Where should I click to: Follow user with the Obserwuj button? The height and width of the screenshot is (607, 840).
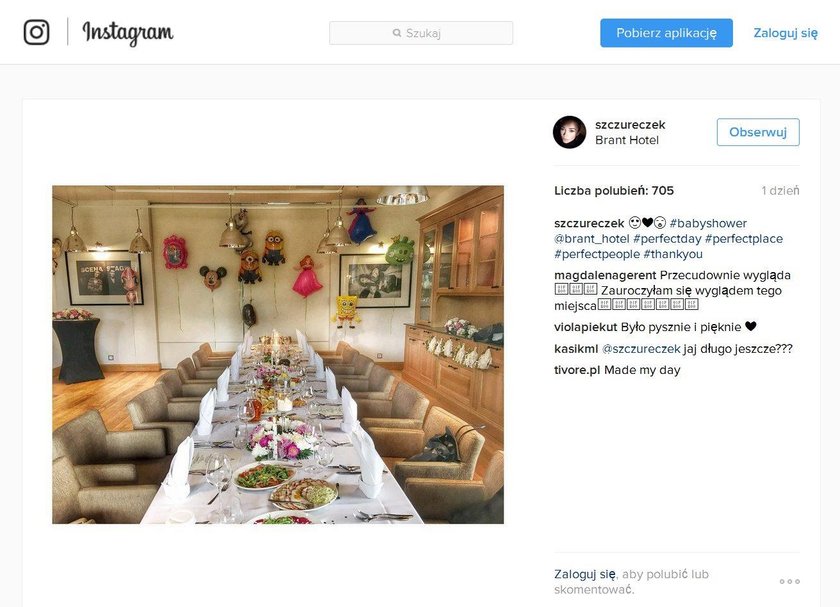click(758, 132)
